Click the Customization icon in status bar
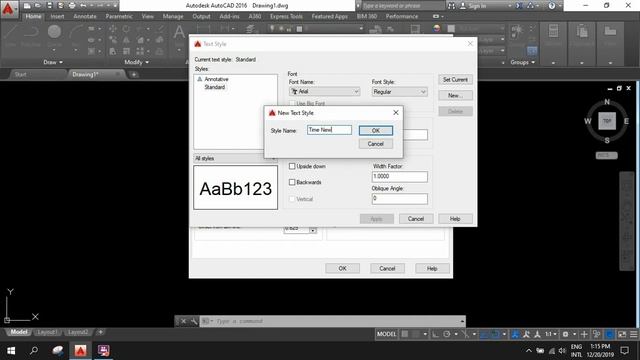This screenshot has width=640, height=360. coord(633,334)
